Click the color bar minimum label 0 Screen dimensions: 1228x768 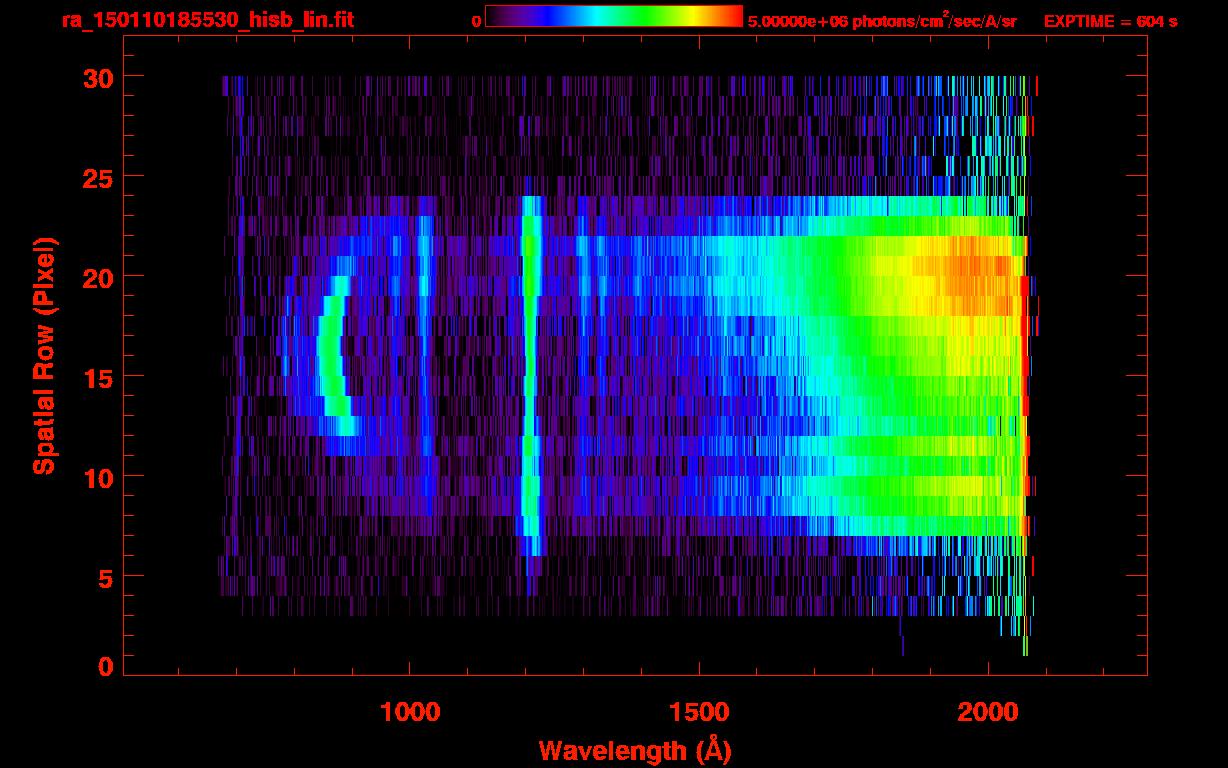point(476,21)
